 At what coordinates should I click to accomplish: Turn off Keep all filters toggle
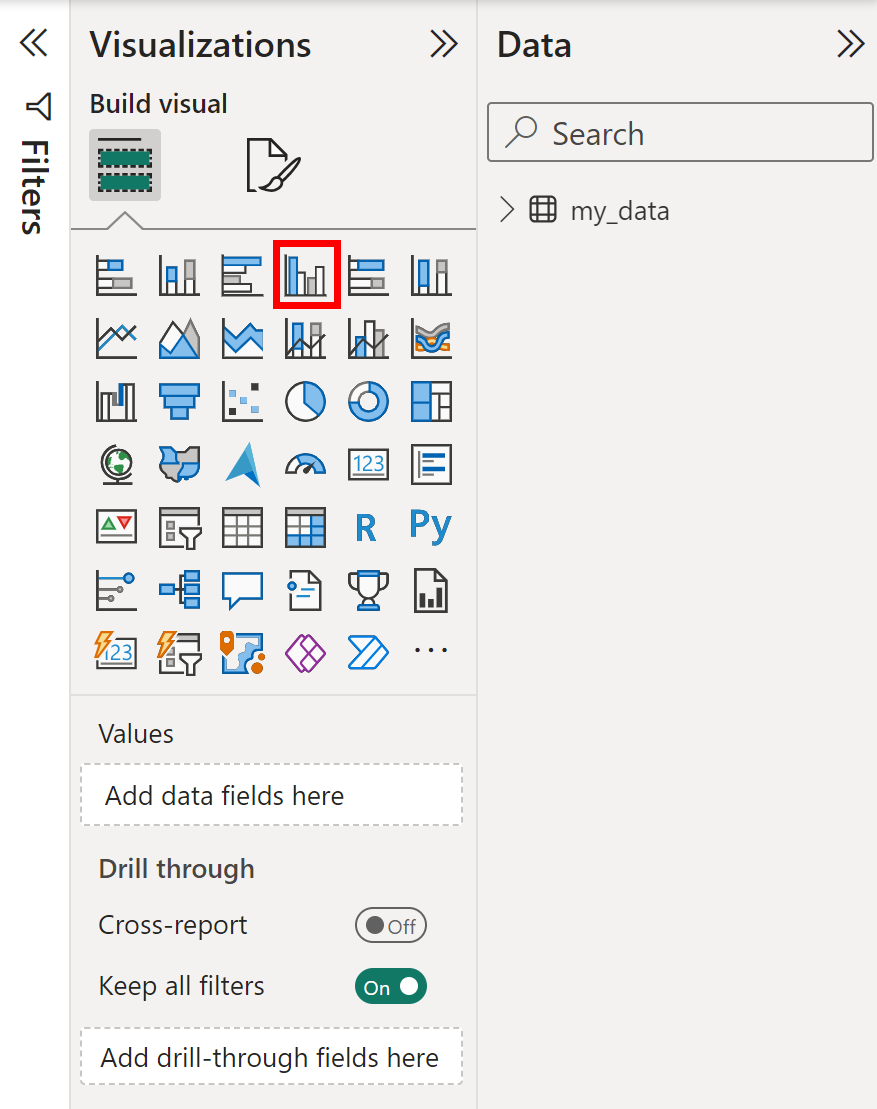pyautogui.click(x=390, y=987)
